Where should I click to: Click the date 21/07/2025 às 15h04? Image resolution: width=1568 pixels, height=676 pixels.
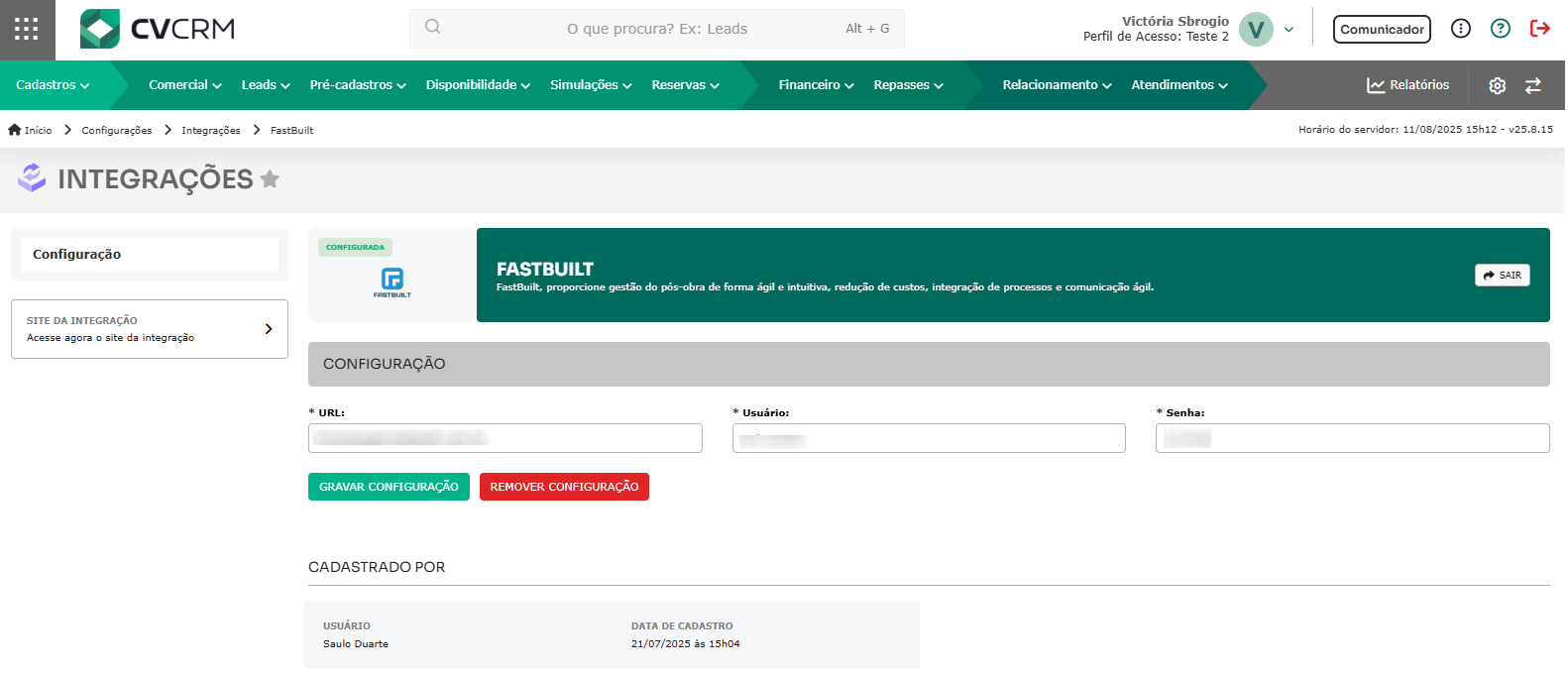click(686, 644)
